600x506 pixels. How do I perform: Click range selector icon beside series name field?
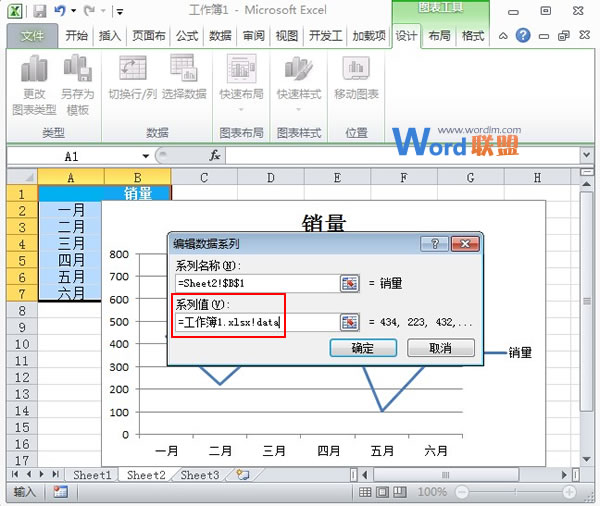[350, 284]
